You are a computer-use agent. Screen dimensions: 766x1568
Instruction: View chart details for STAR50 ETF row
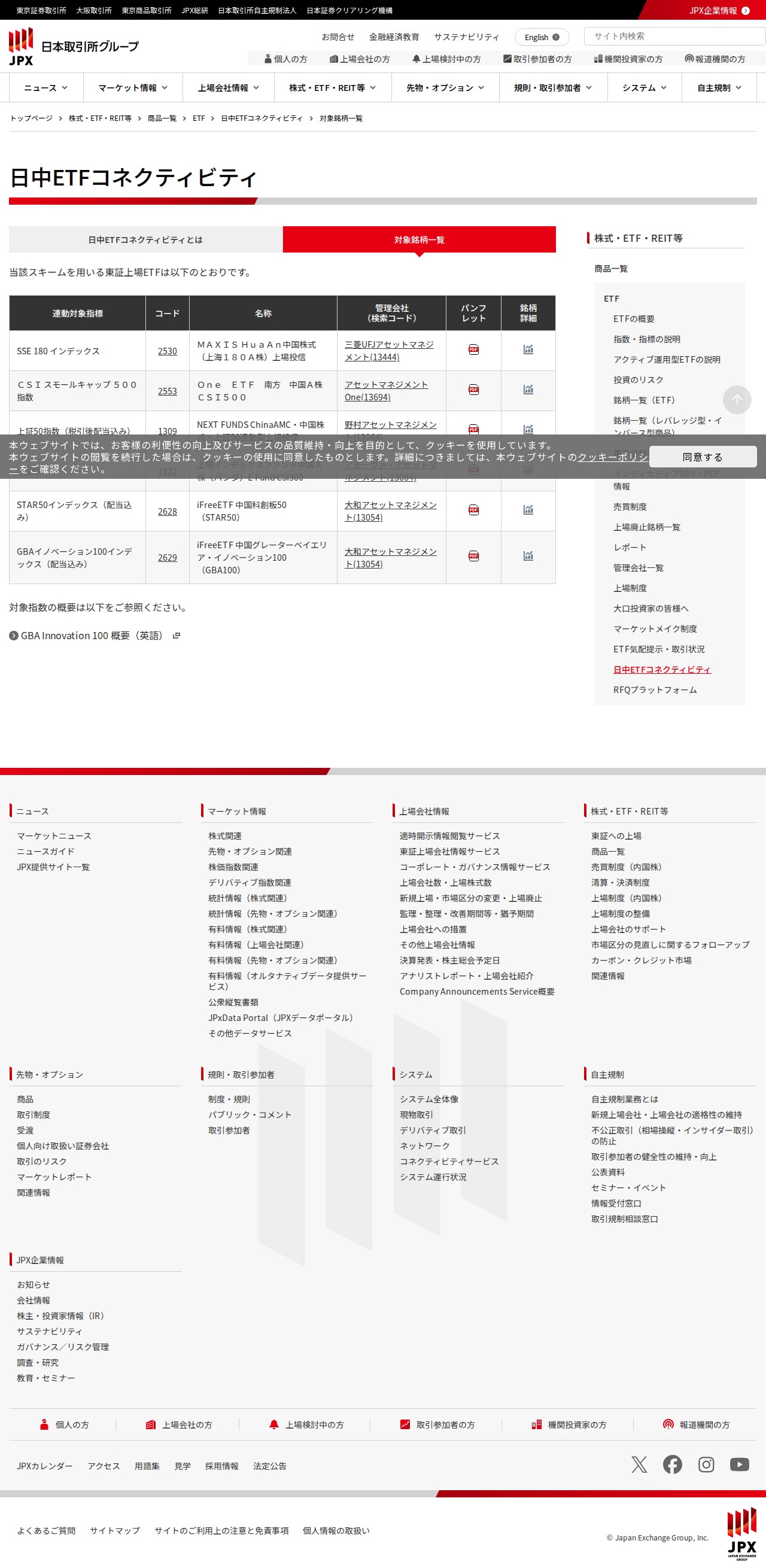pyautogui.click(x=528, y=510)
